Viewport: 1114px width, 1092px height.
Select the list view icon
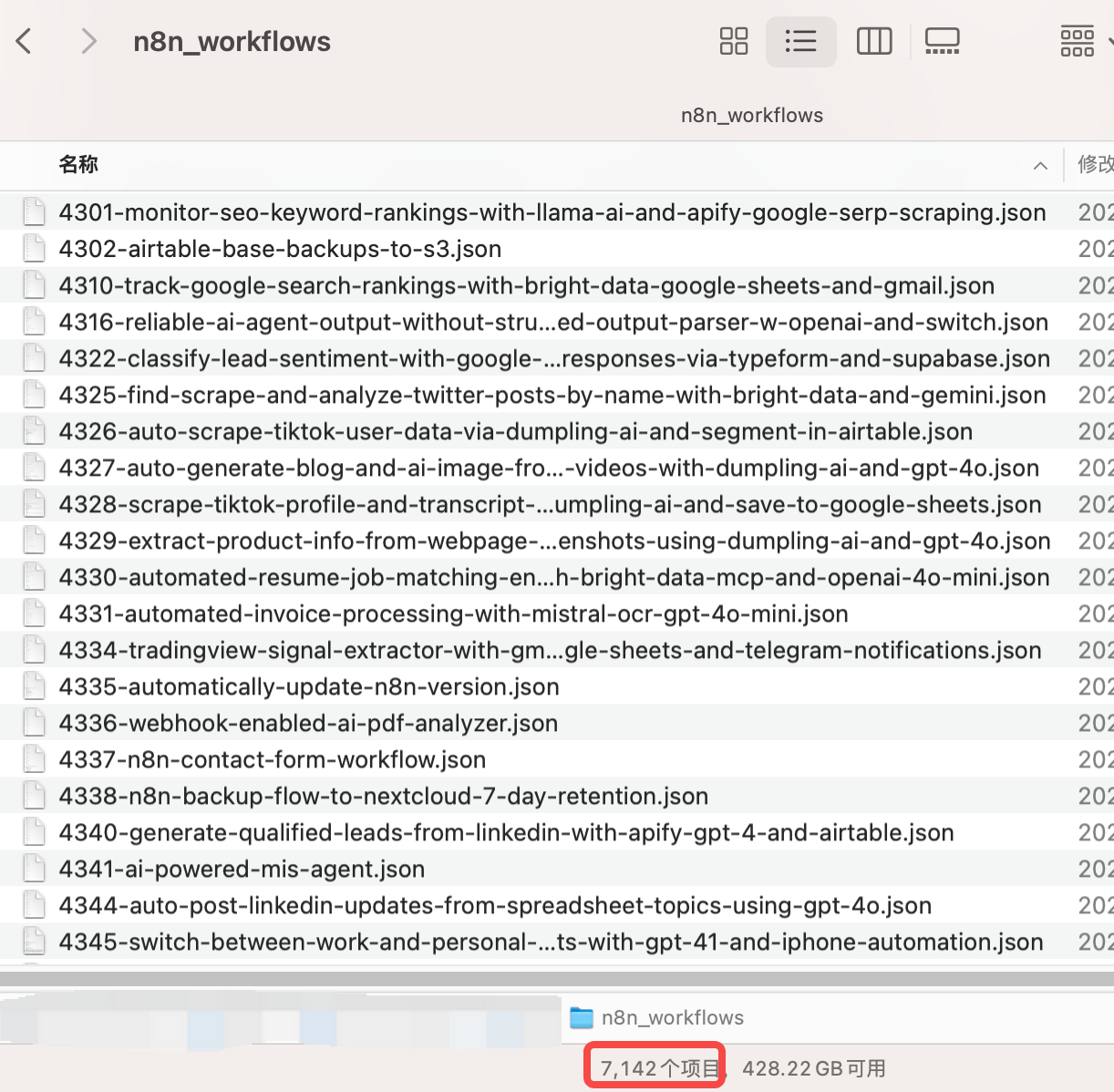800,41
